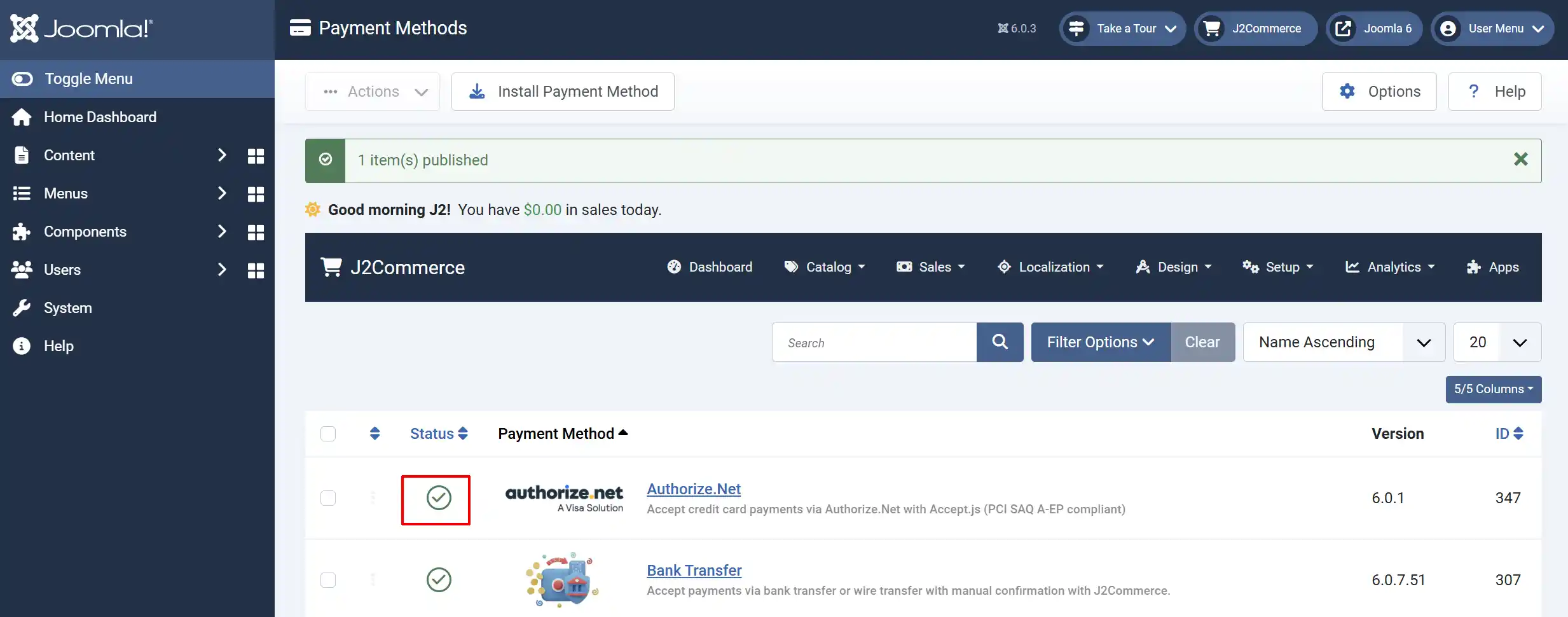Open the Design menu

[x=1174, y=267]
